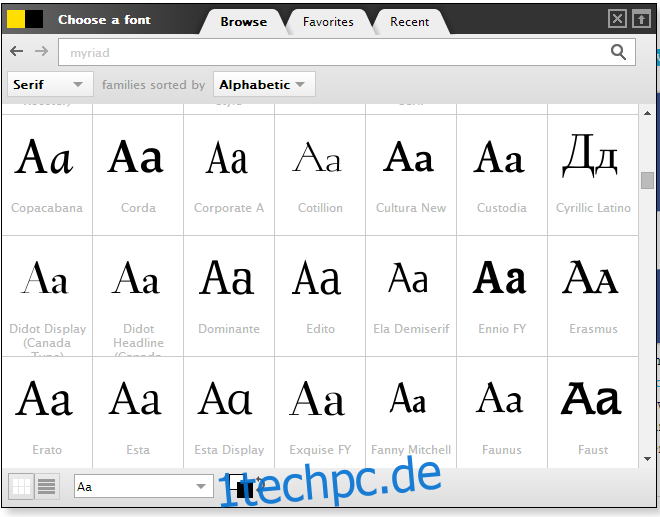
Task: Click the myriad search field
Action: 347,52
